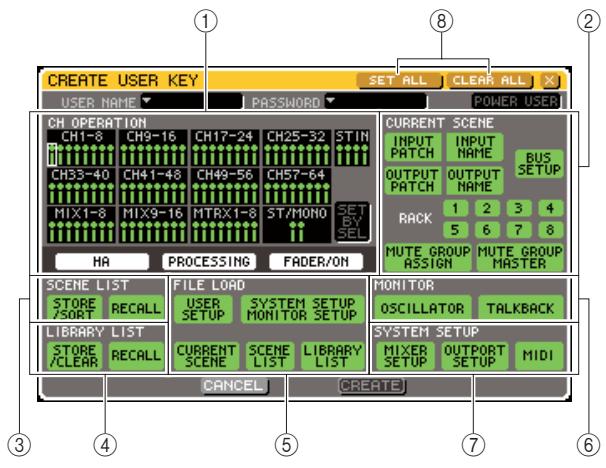
Task: Toggle RACK 5 button
Action: (x=456, y=230)
